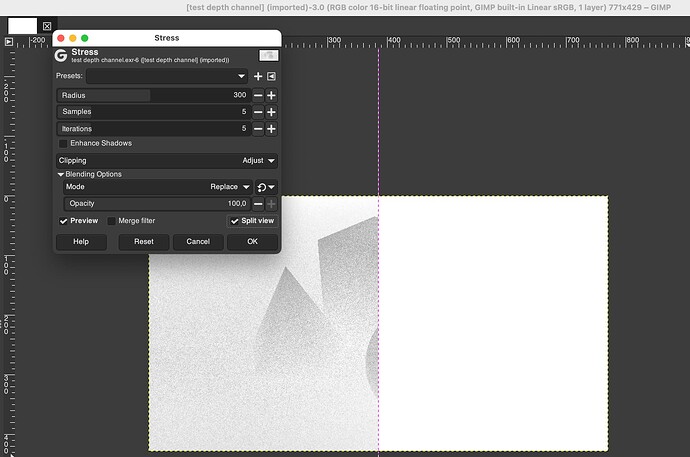This screenshot has width=690, height=457.
Task: Decrease Radius with minus button
Action: pyautogui.click(x=258, y=95)
